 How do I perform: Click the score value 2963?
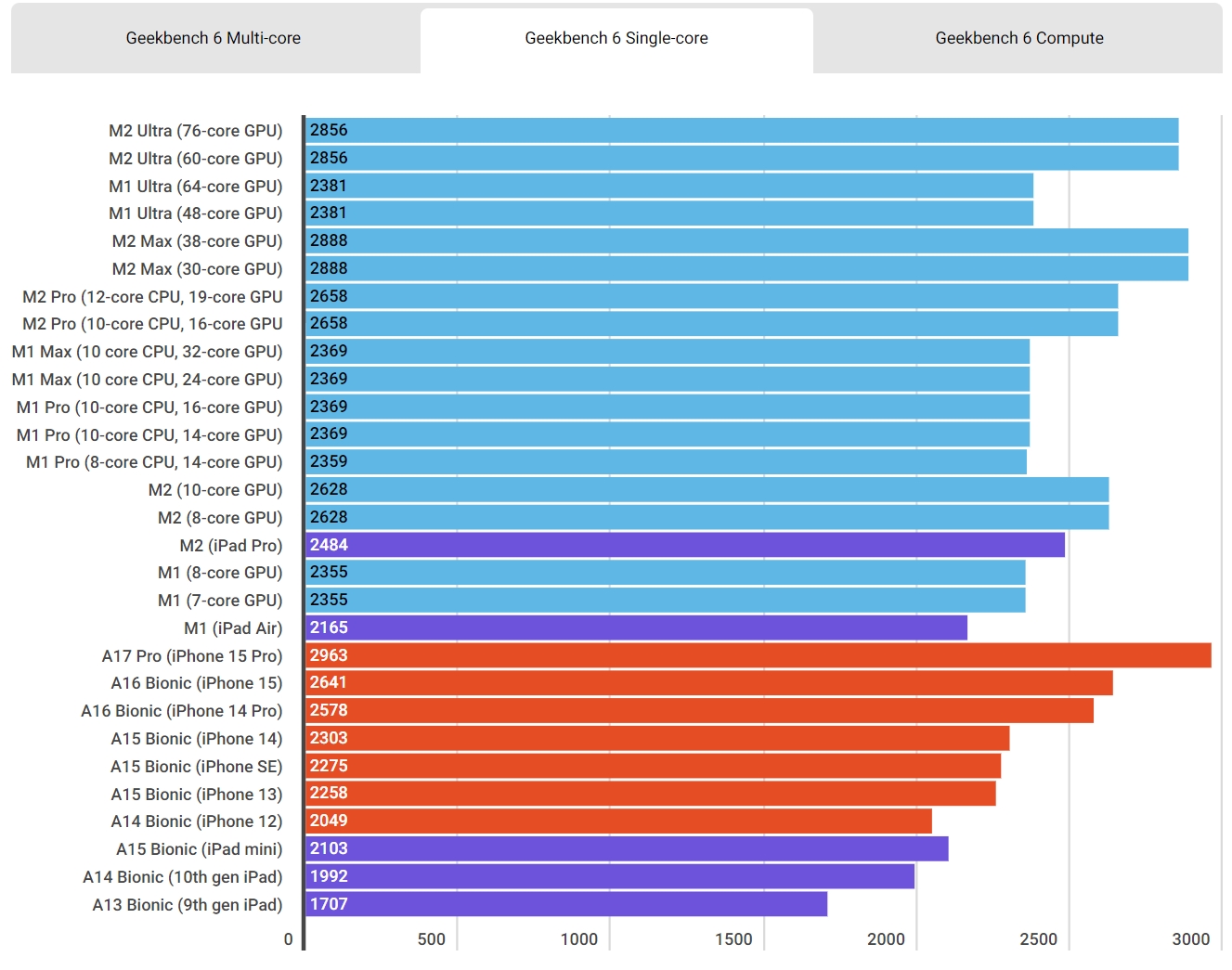point(329,655)
